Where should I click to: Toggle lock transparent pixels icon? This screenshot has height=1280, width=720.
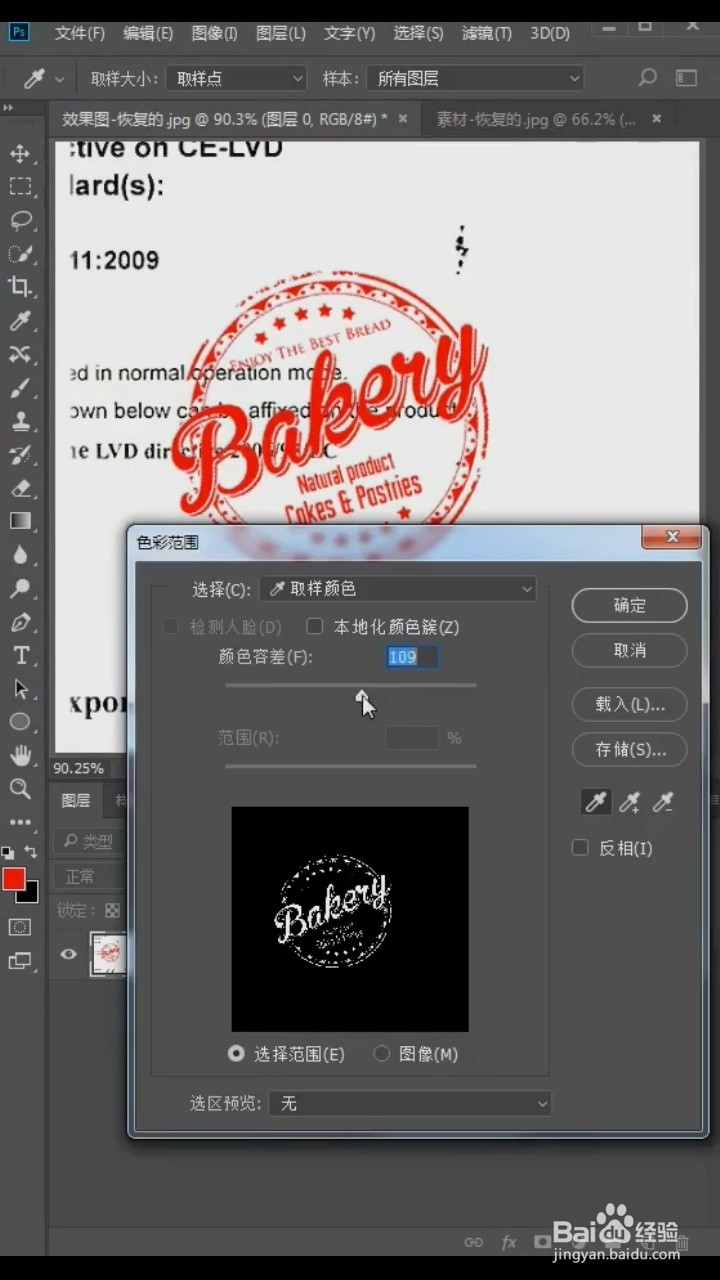(x=112, y=910)
